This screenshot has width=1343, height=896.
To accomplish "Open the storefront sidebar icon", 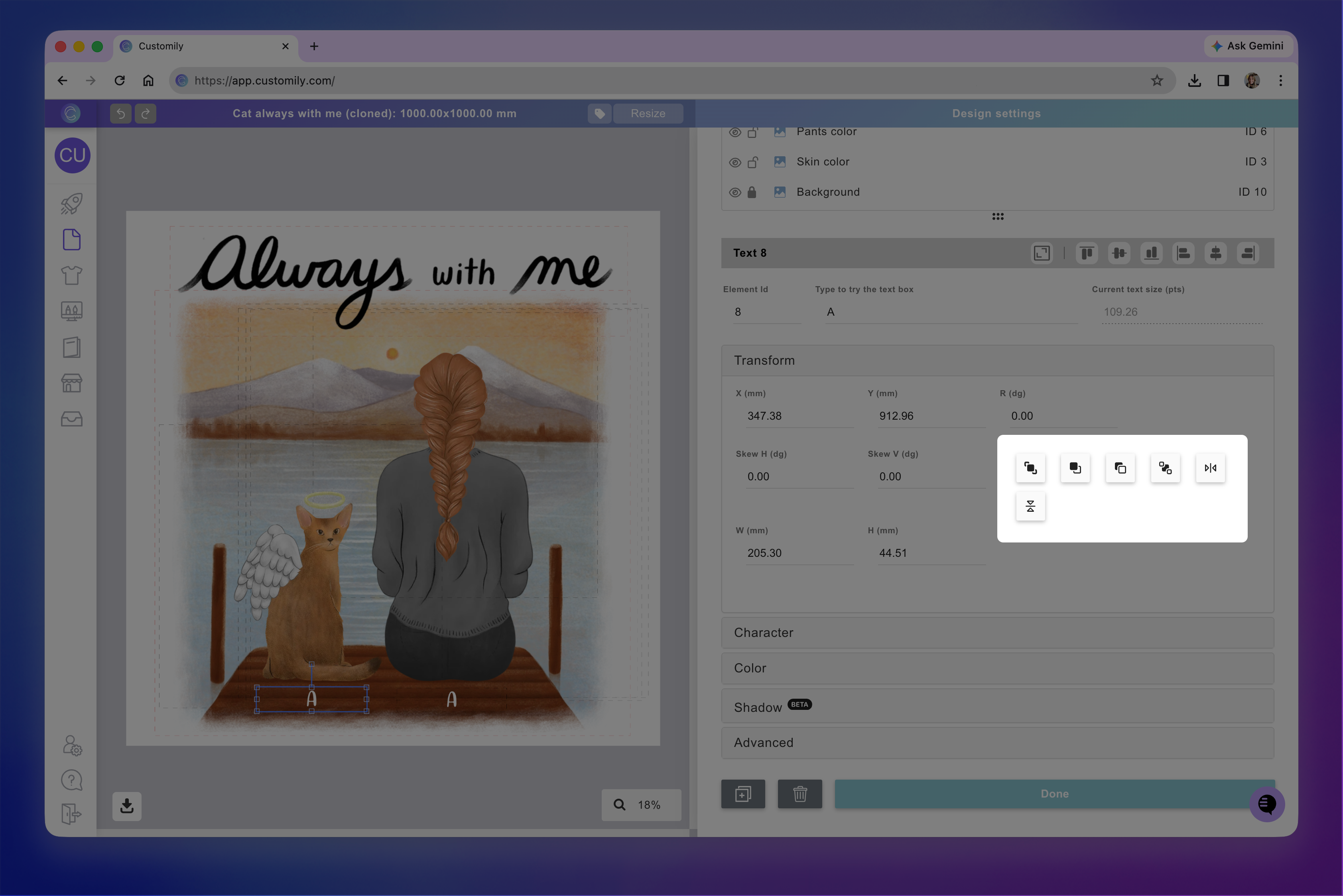I will (71, 383).
